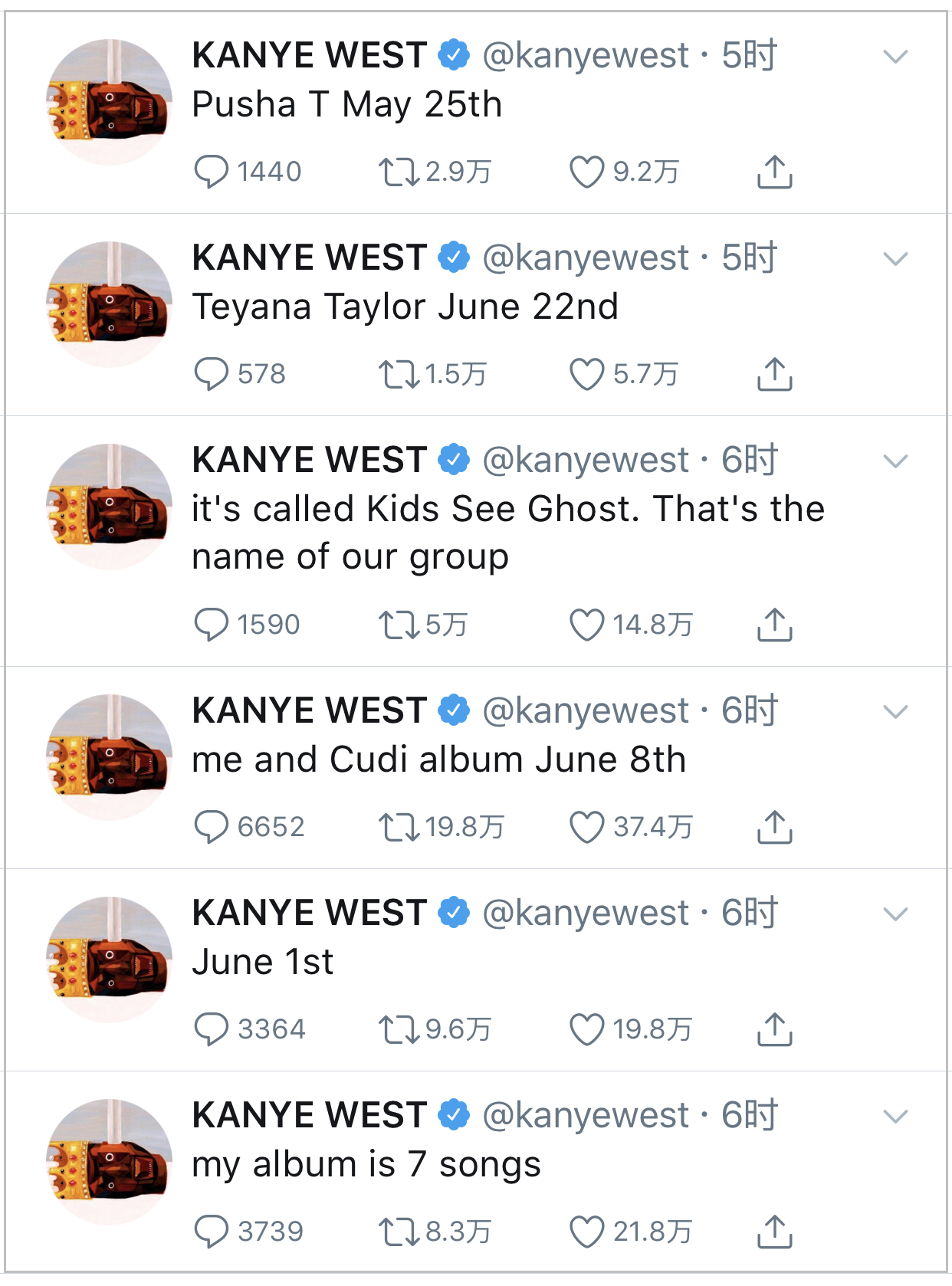Screen dimensions: 952x1286
Task: Share the "me and Cudi album" tweet
Action: [x=774, y=827]
